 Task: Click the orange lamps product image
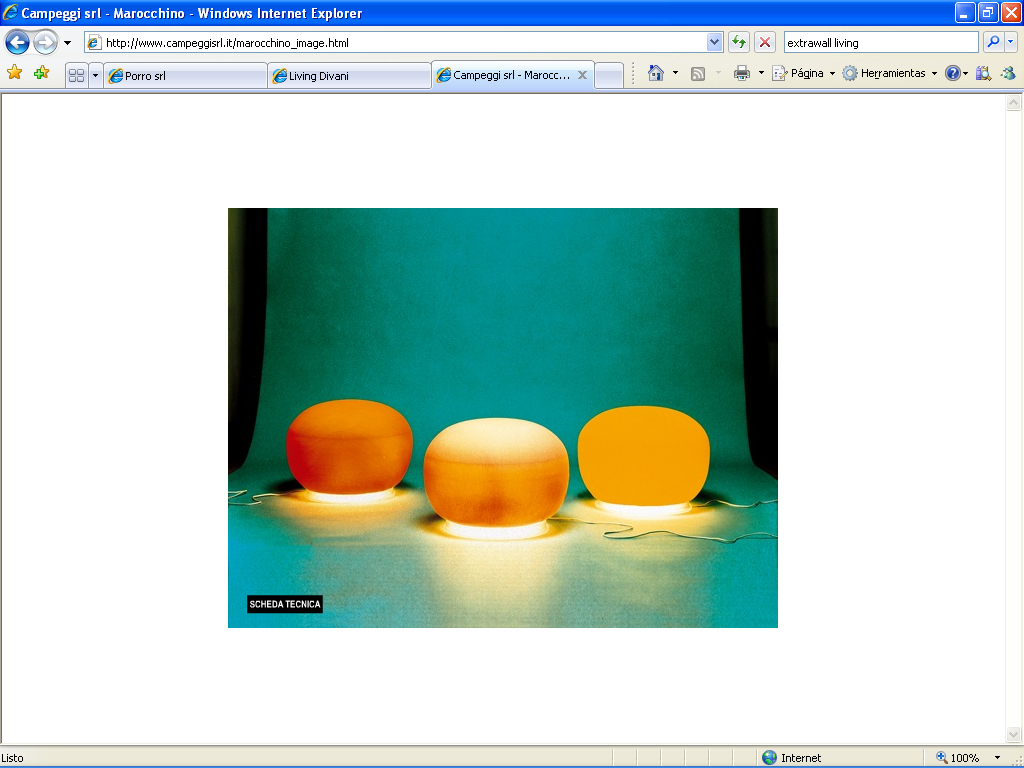pos(502,418)
